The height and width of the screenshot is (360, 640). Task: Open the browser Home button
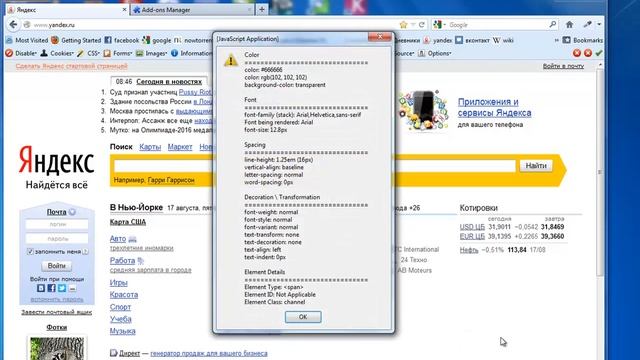569,24
